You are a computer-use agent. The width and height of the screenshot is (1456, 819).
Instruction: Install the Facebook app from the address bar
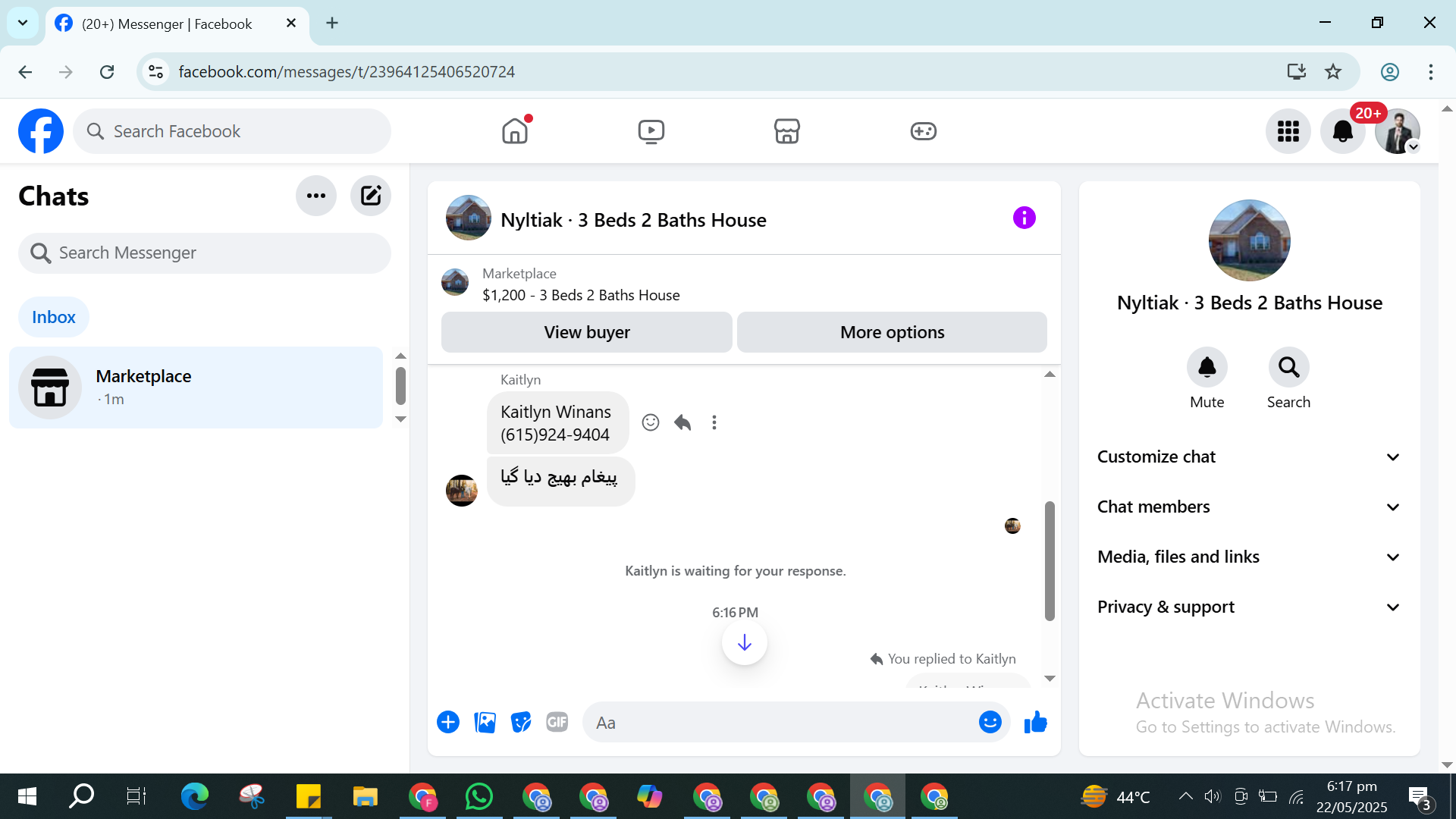tap(1297, 72)
